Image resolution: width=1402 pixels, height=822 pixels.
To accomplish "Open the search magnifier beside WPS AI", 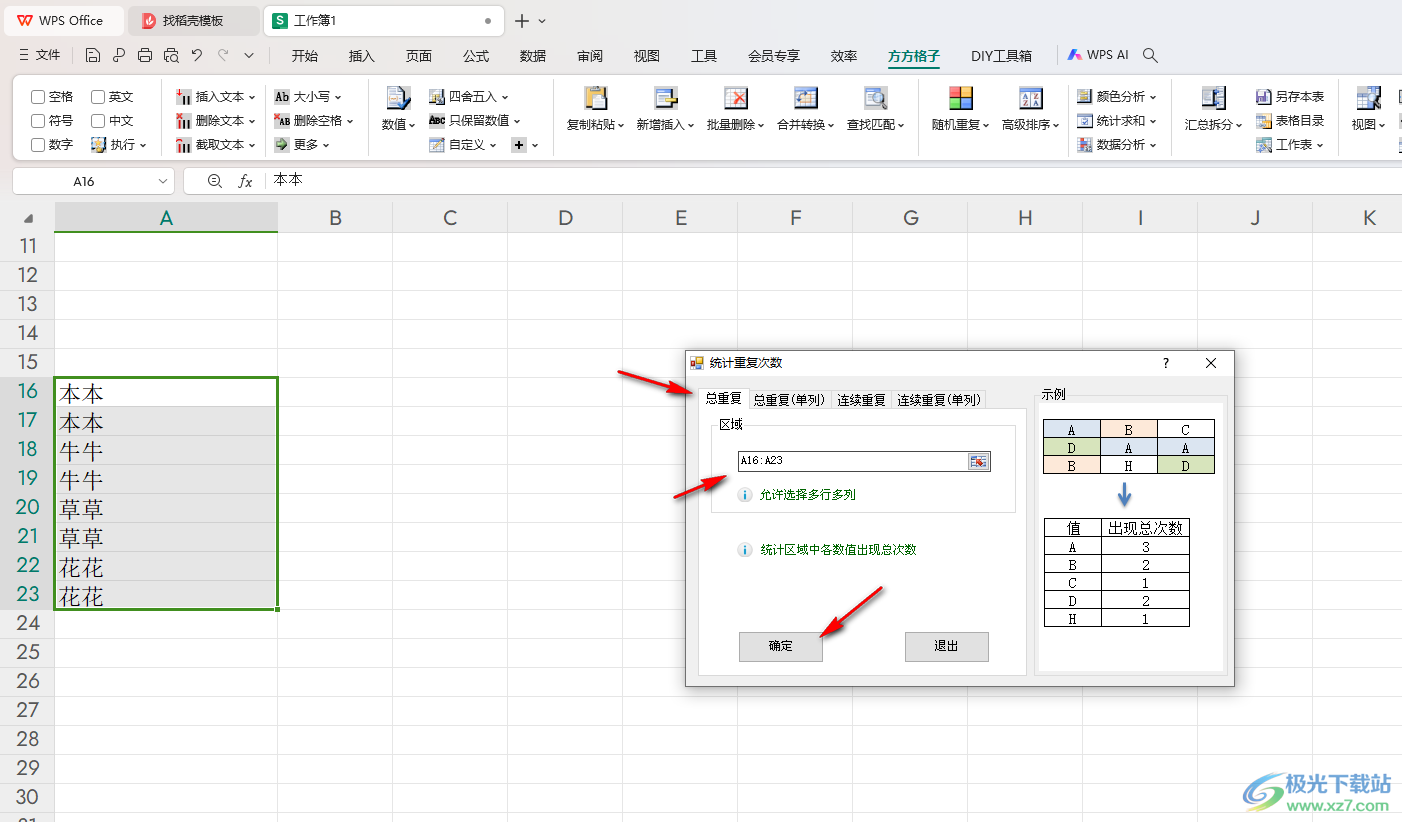I will point(1150,56).
